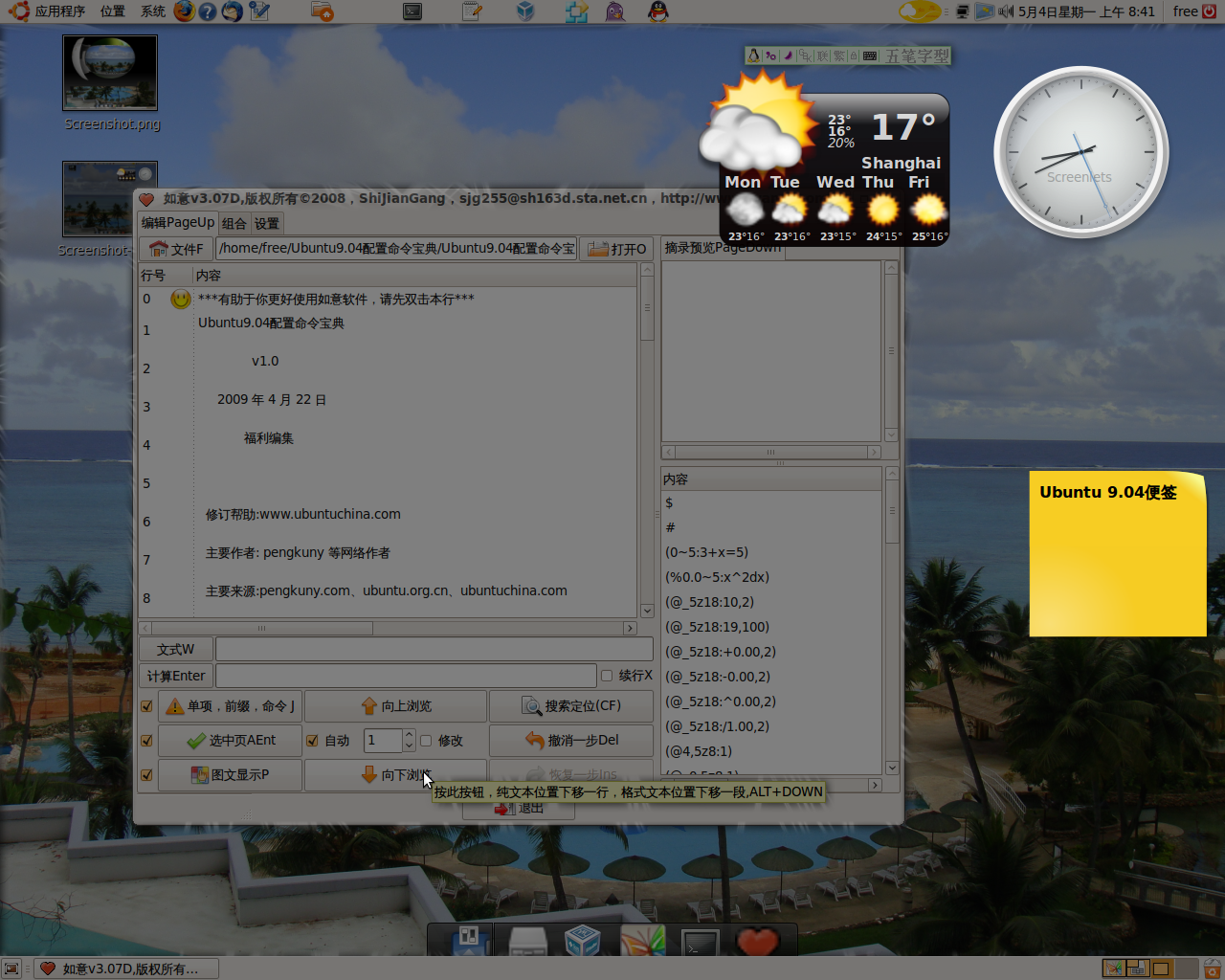Image resolution: width=1225 pixels, height=980 pixels.
Task: Launch VirtualBox from the top panel
Action: 525,11
